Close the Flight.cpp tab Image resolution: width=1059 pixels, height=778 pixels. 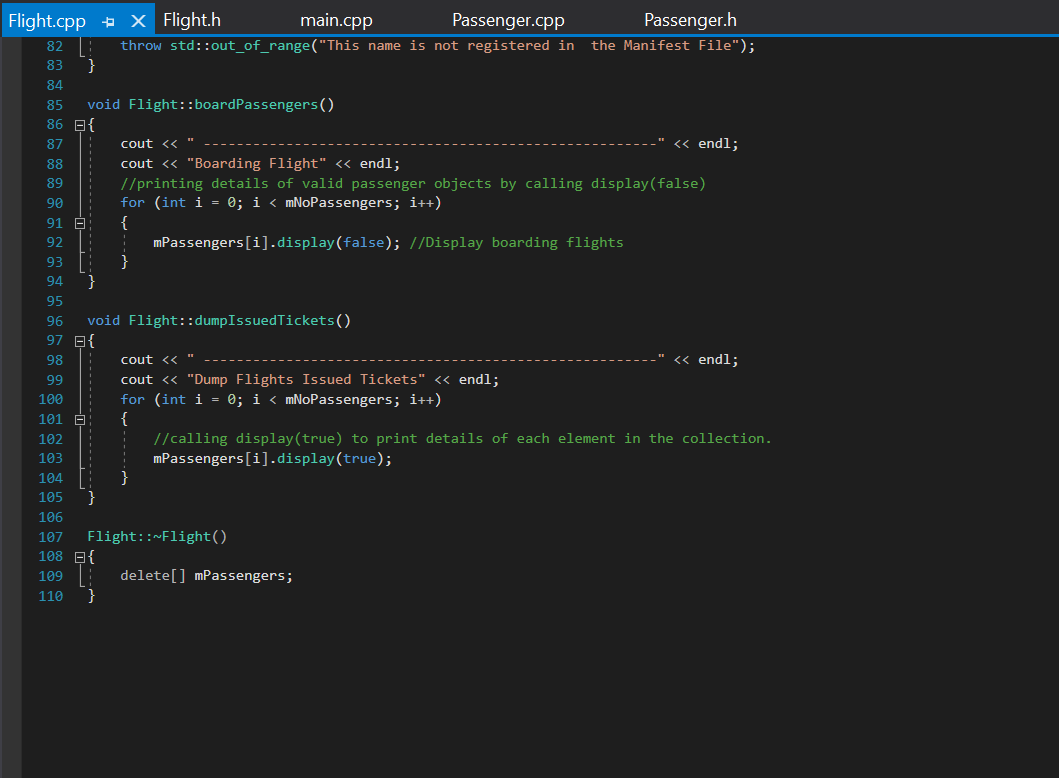pos(139,19)
